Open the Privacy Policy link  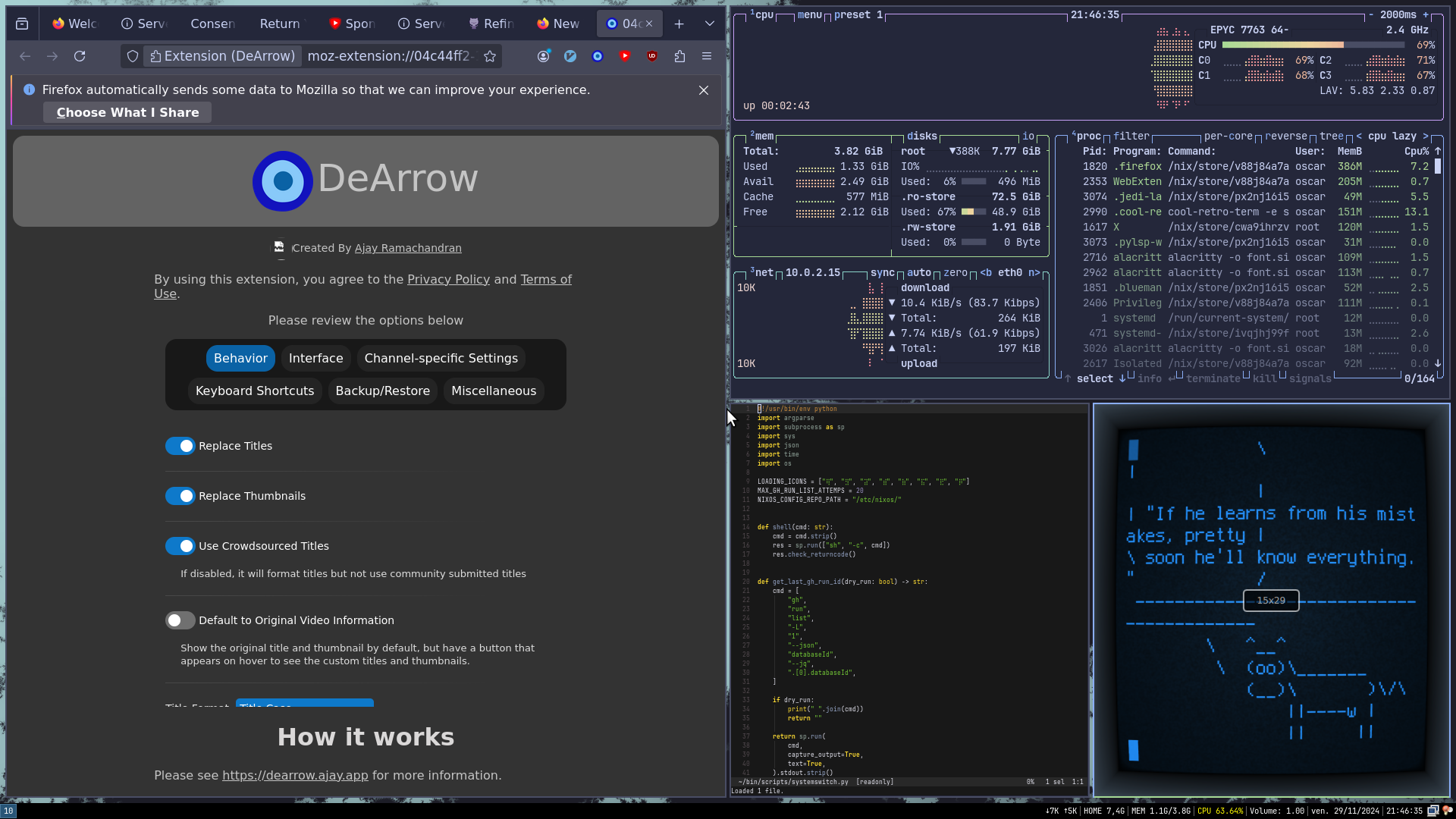[449, 279]
